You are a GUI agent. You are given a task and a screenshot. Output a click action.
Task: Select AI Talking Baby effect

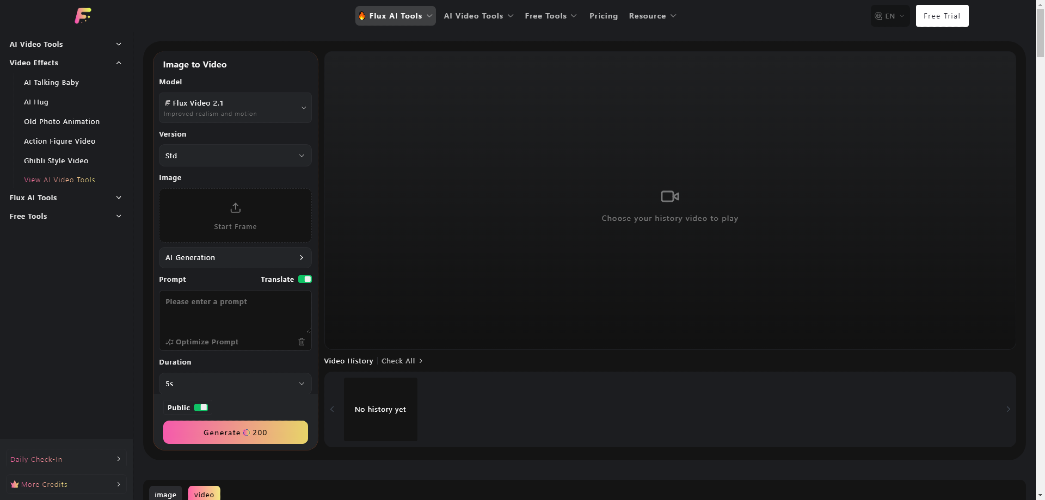51,83
